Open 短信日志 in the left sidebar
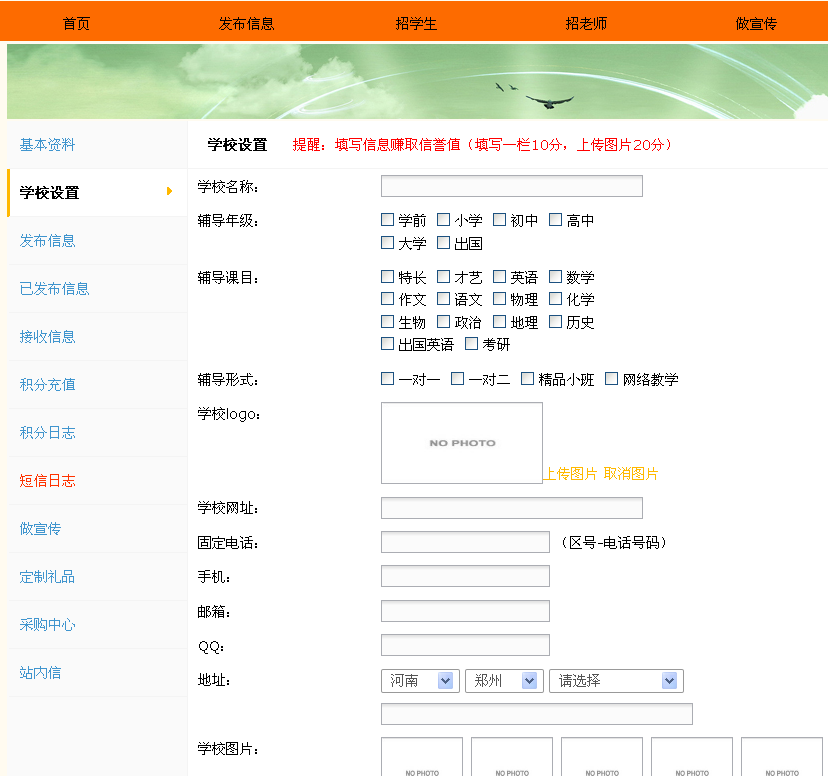The height and width of the screenshot is (776, 828). 48,481
